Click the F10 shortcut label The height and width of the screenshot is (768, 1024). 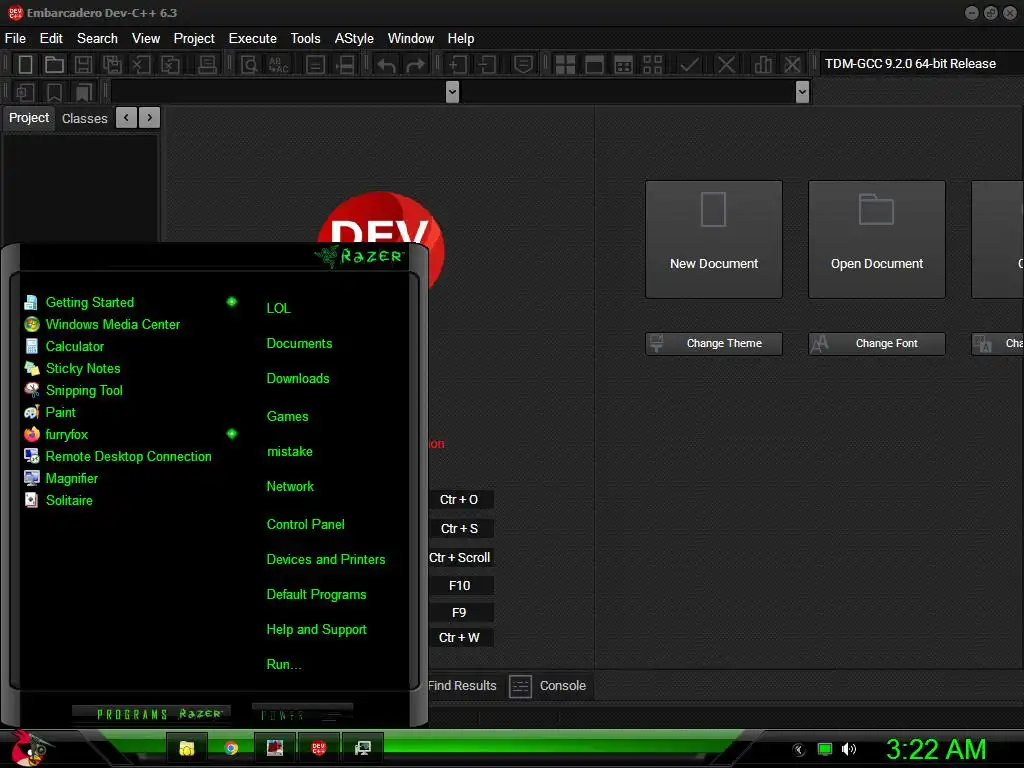[459, 586]
